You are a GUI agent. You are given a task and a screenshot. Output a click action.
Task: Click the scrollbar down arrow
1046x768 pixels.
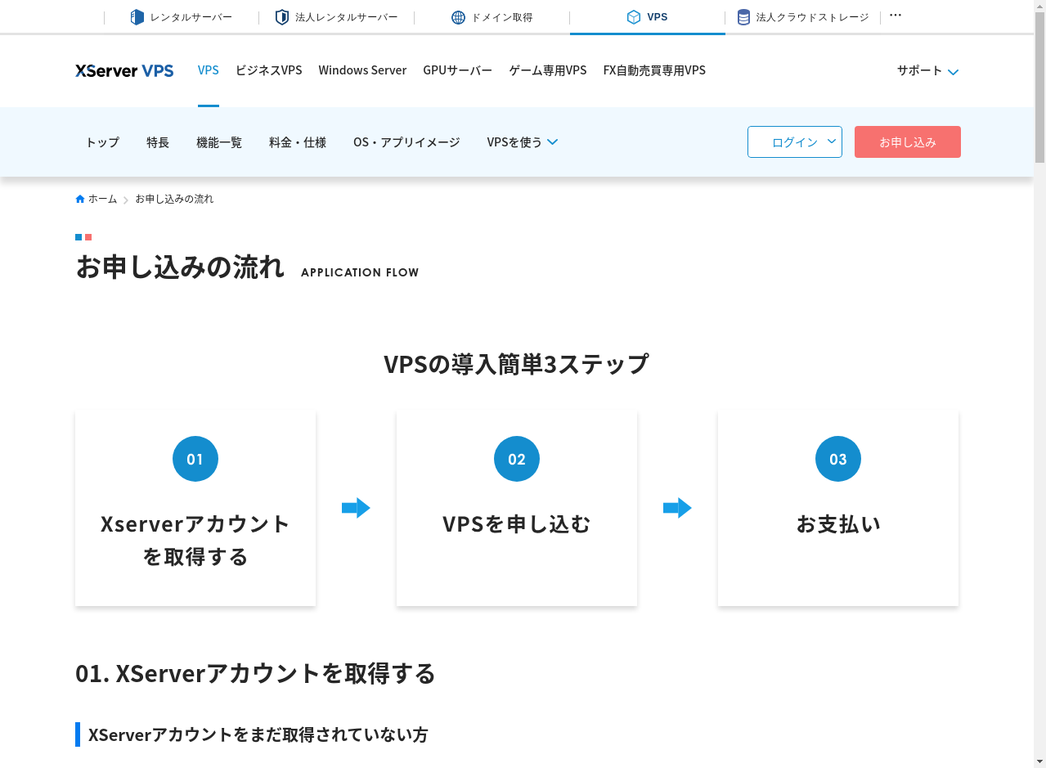point(1039,761)
